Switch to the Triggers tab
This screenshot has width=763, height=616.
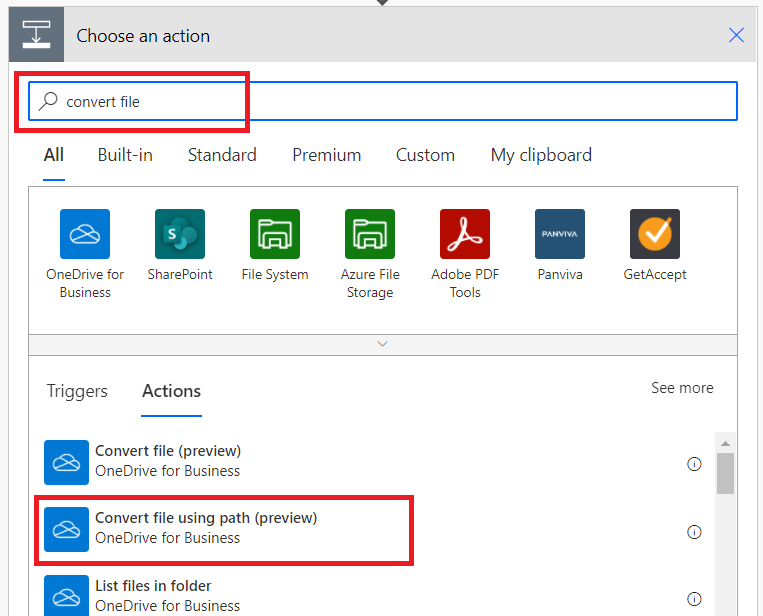coord(77,391)
